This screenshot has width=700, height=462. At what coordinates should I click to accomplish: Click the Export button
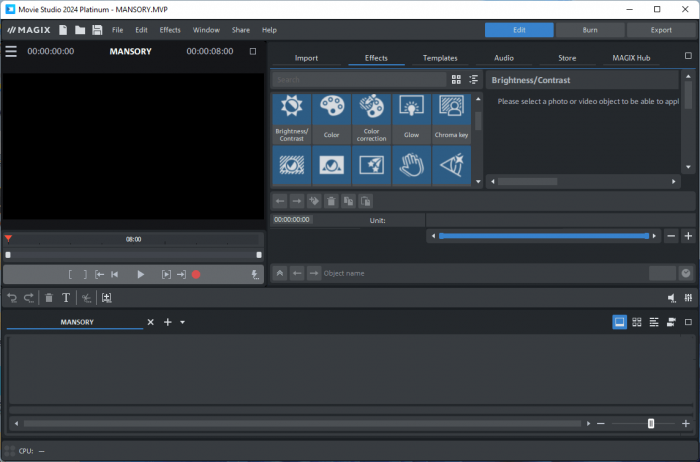click(x=661, y=30)
